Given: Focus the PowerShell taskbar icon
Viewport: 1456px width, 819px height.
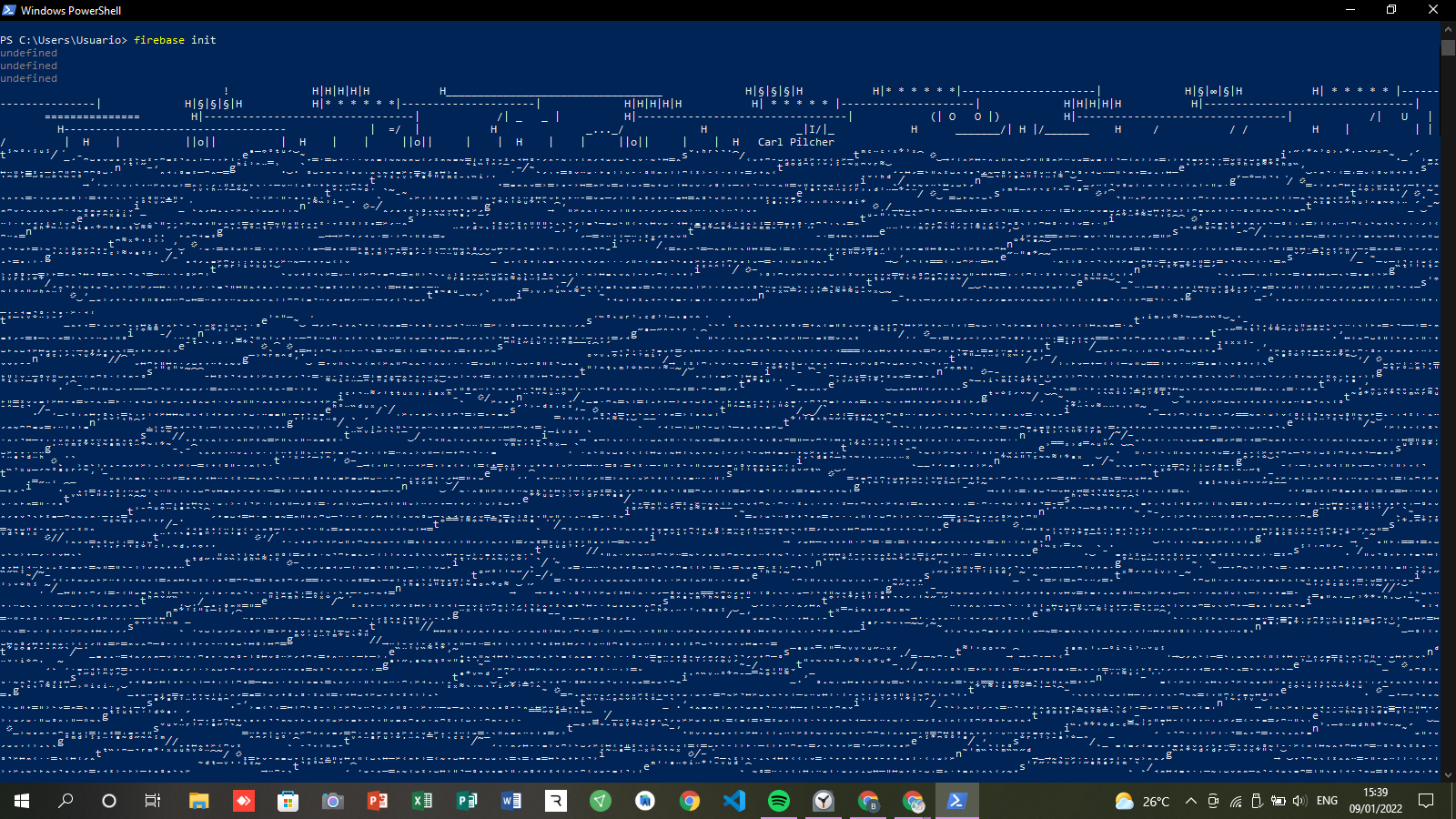Looking at the screenshot, I should 956,801.
